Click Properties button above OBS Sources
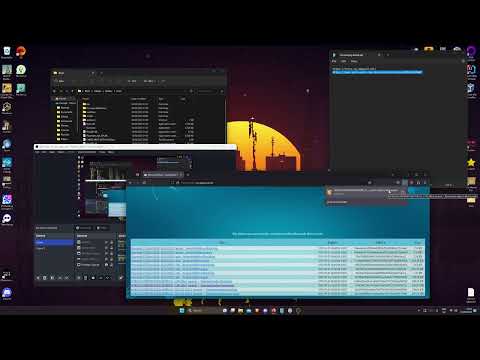This screenshot has height=360, width=480. coord(84,228)
